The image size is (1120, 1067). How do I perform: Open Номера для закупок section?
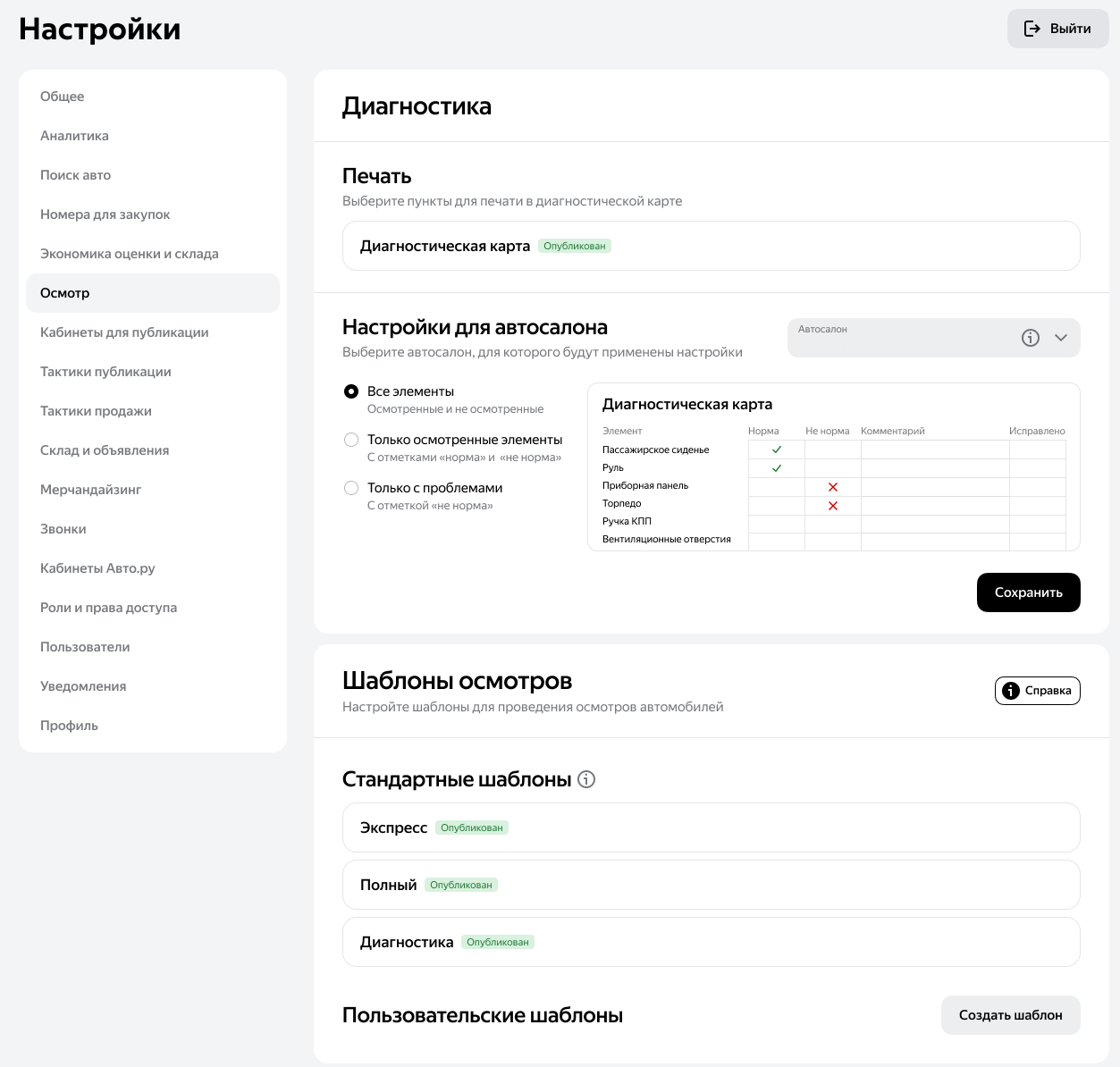[153, 214]
